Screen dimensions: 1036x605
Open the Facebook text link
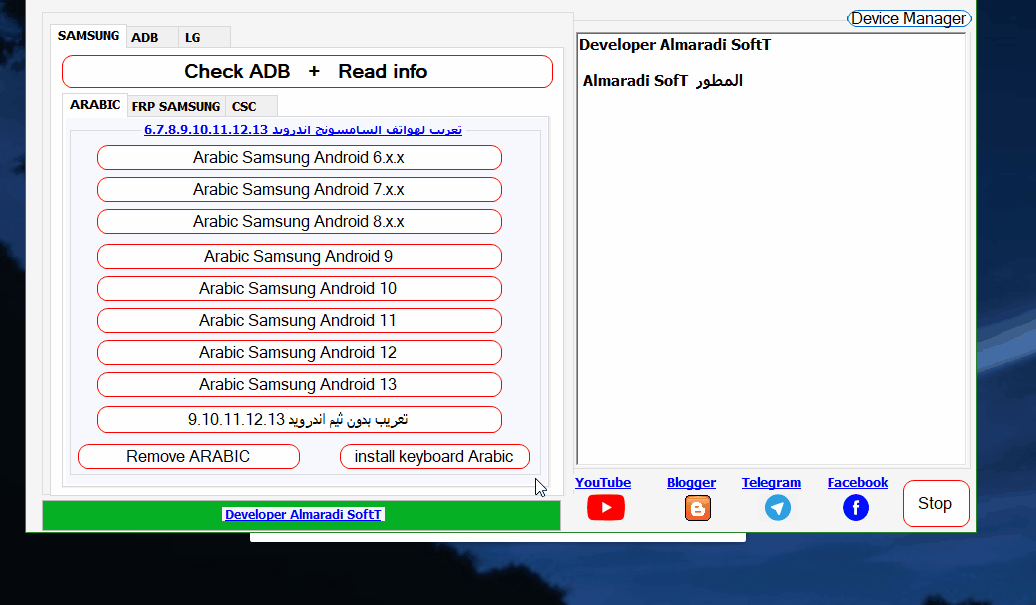point(858,483)
